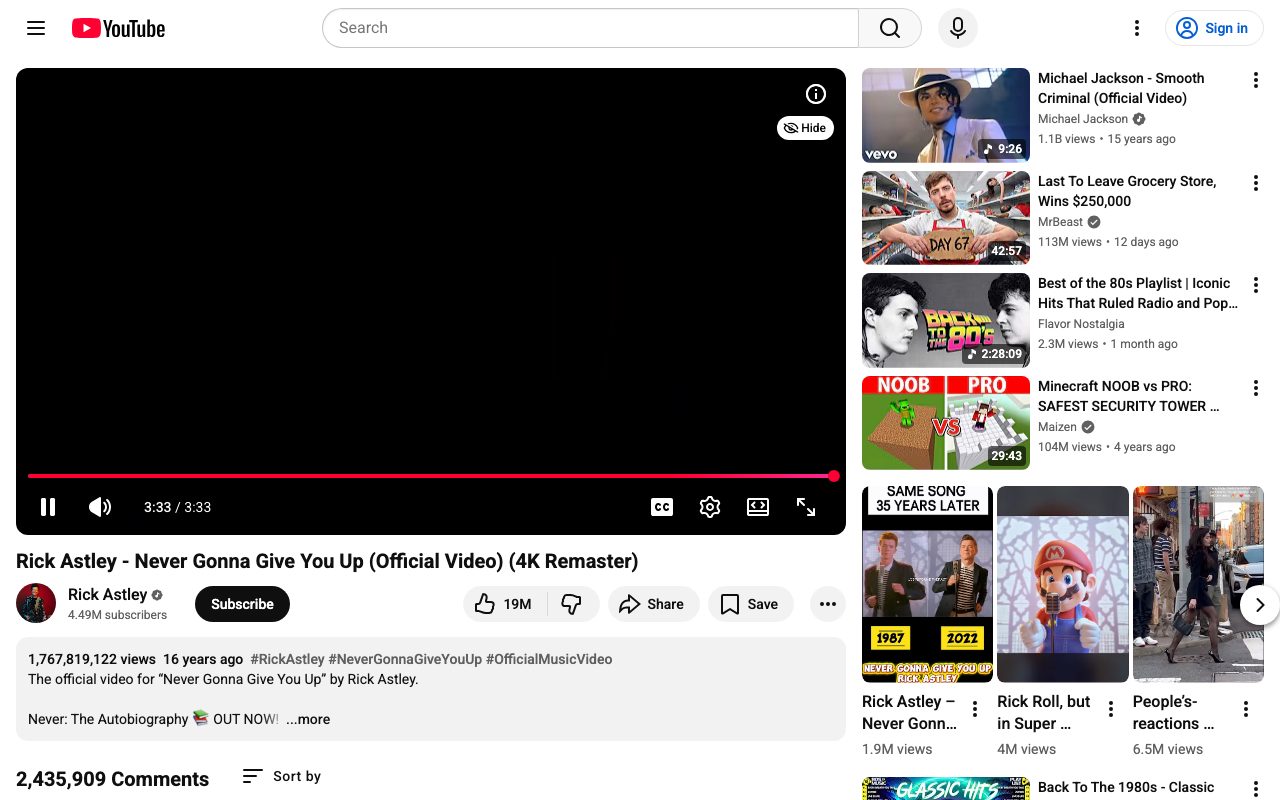Show next shorts with right arrow
Image resolution: width=1280 pixels, height=800 pixels.
tap(1260, 605)
